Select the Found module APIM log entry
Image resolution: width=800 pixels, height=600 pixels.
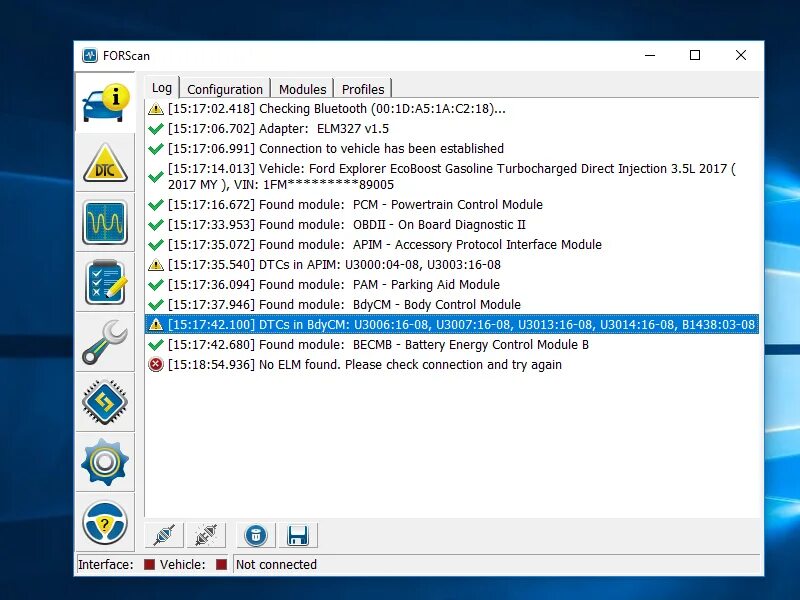(x=452, y=244)
